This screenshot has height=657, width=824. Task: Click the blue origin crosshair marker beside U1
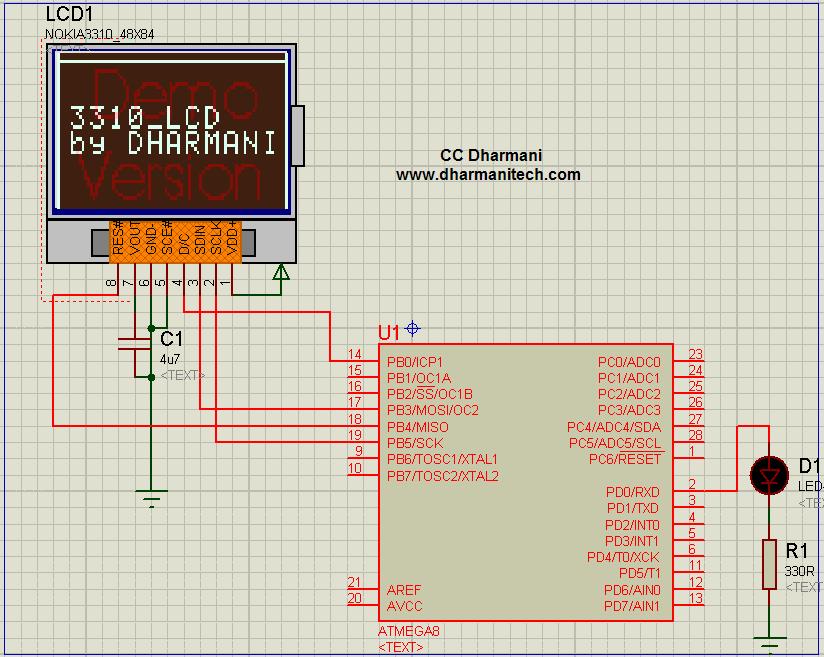coord(413,329)
